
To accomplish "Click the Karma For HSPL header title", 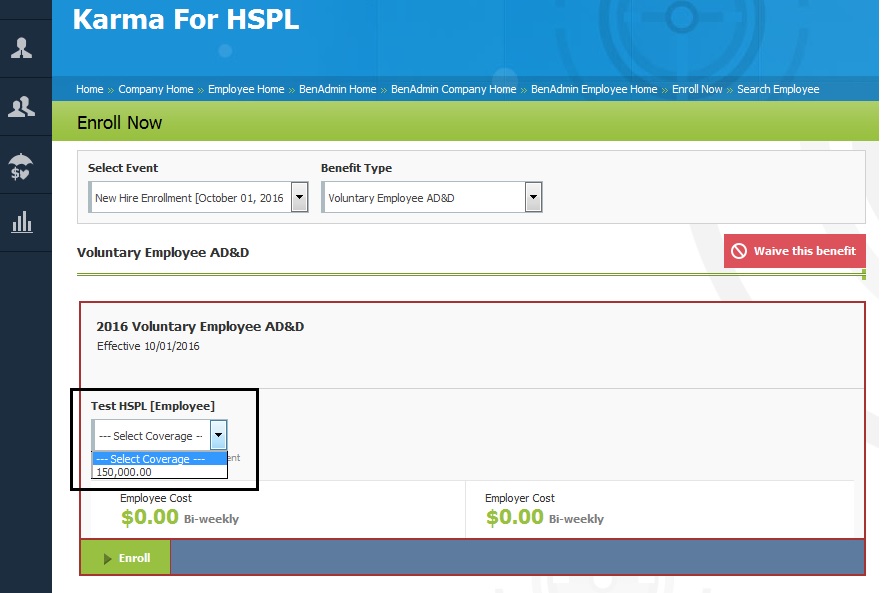I will [x=185, y=19].
